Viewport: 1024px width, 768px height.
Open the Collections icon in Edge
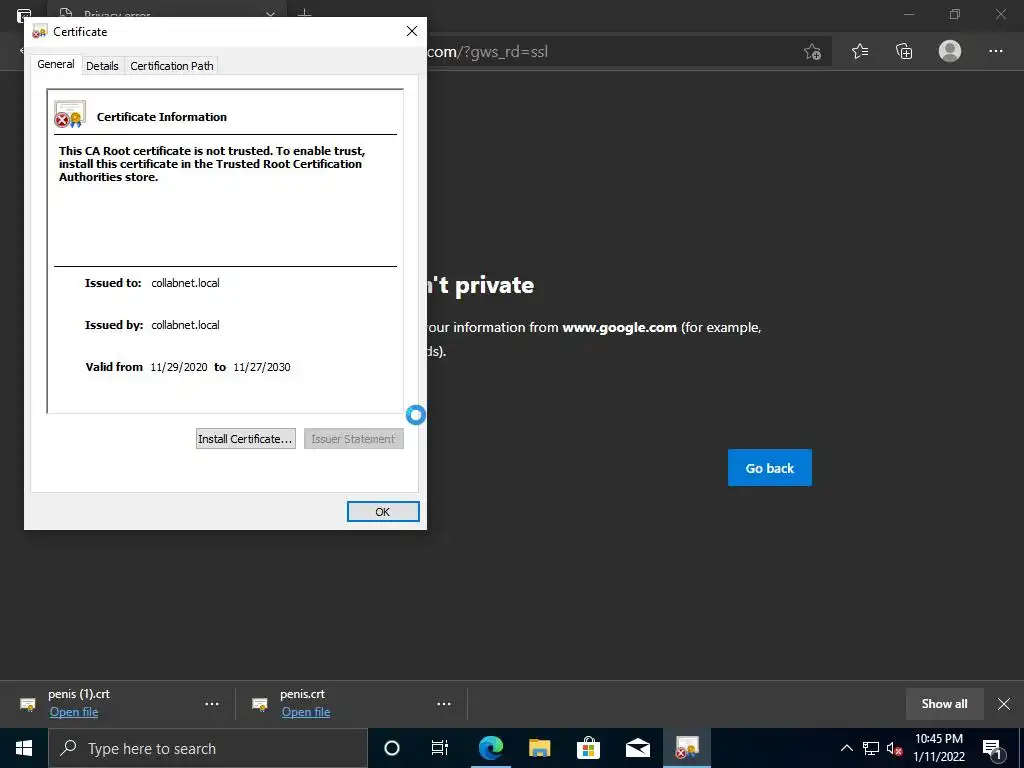[x=904, y=52]
